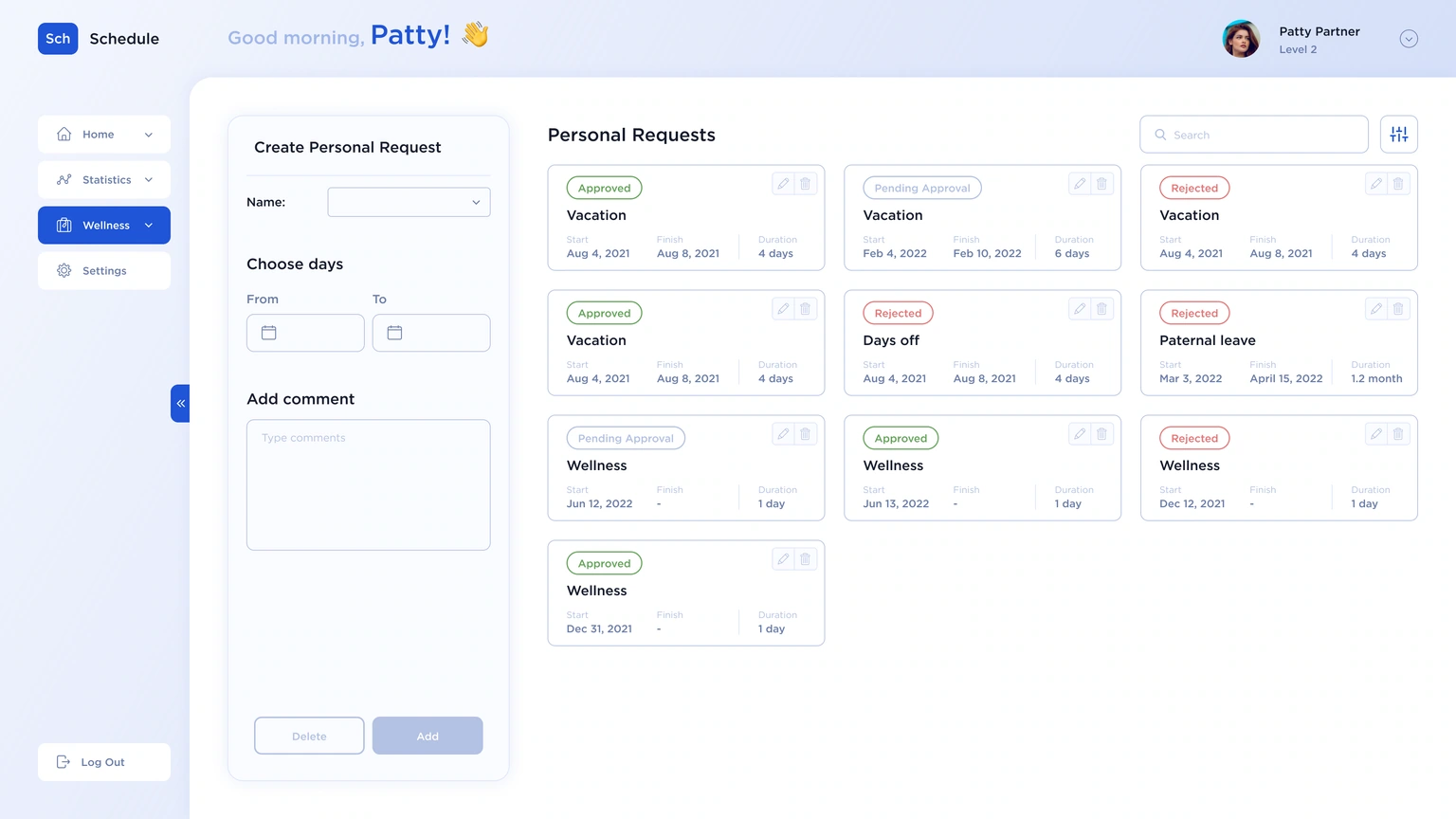
Task: Delete the Wellness request starting Jun 12, 2022
Action: click(x=805, y=434)
